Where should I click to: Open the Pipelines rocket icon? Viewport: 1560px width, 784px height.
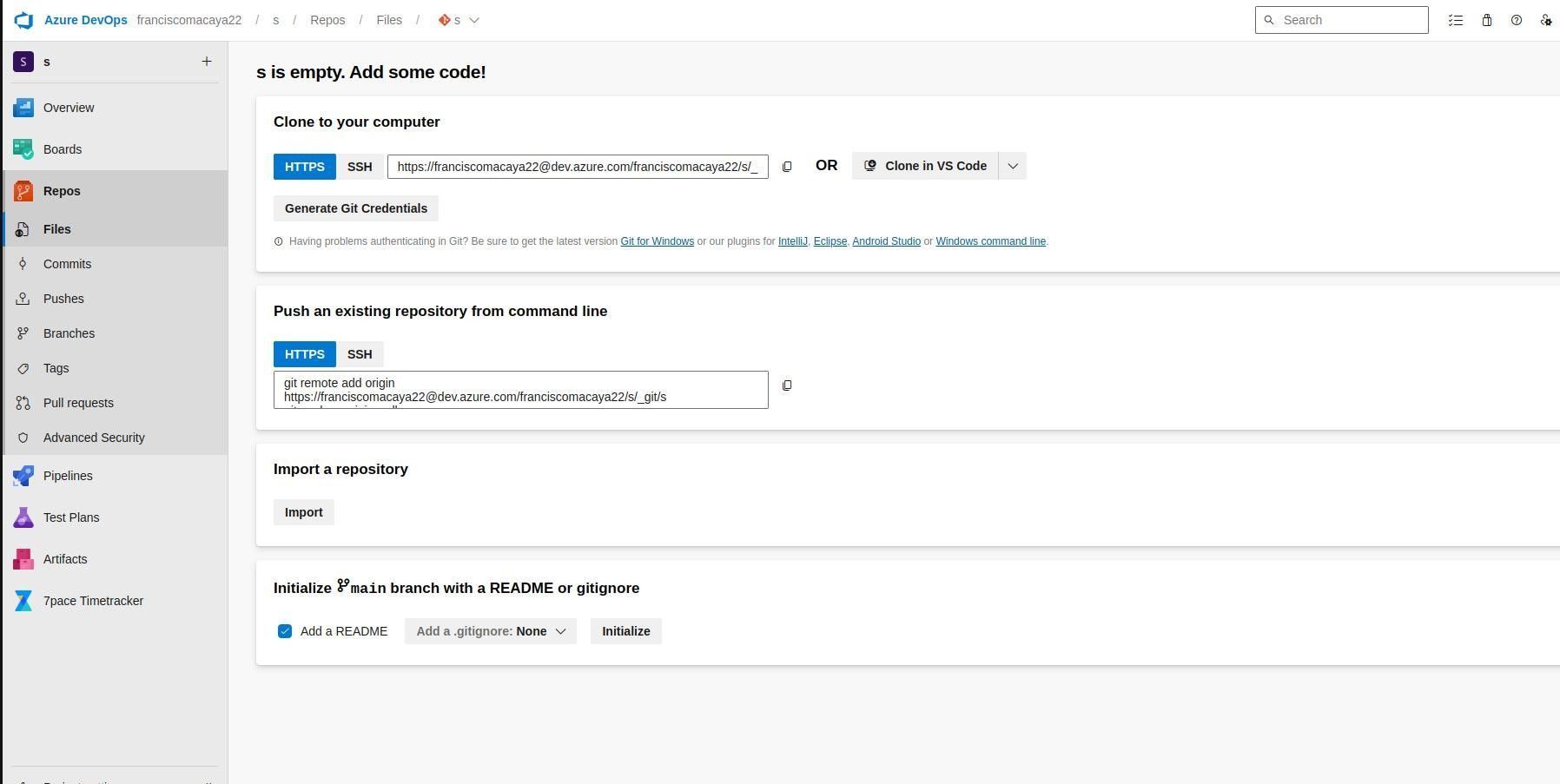[x=23, y=476]
